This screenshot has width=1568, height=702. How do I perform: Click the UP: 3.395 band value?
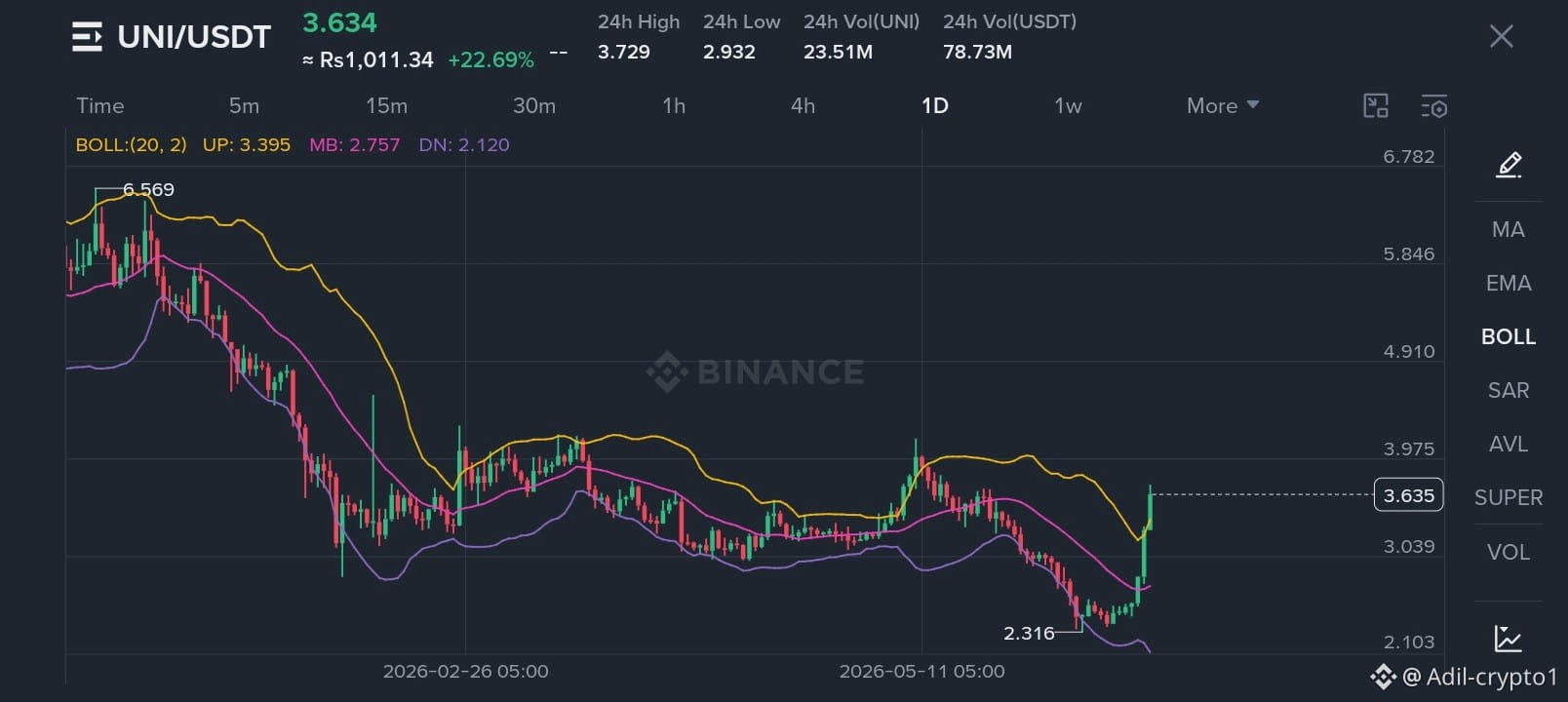click(247, 144)
